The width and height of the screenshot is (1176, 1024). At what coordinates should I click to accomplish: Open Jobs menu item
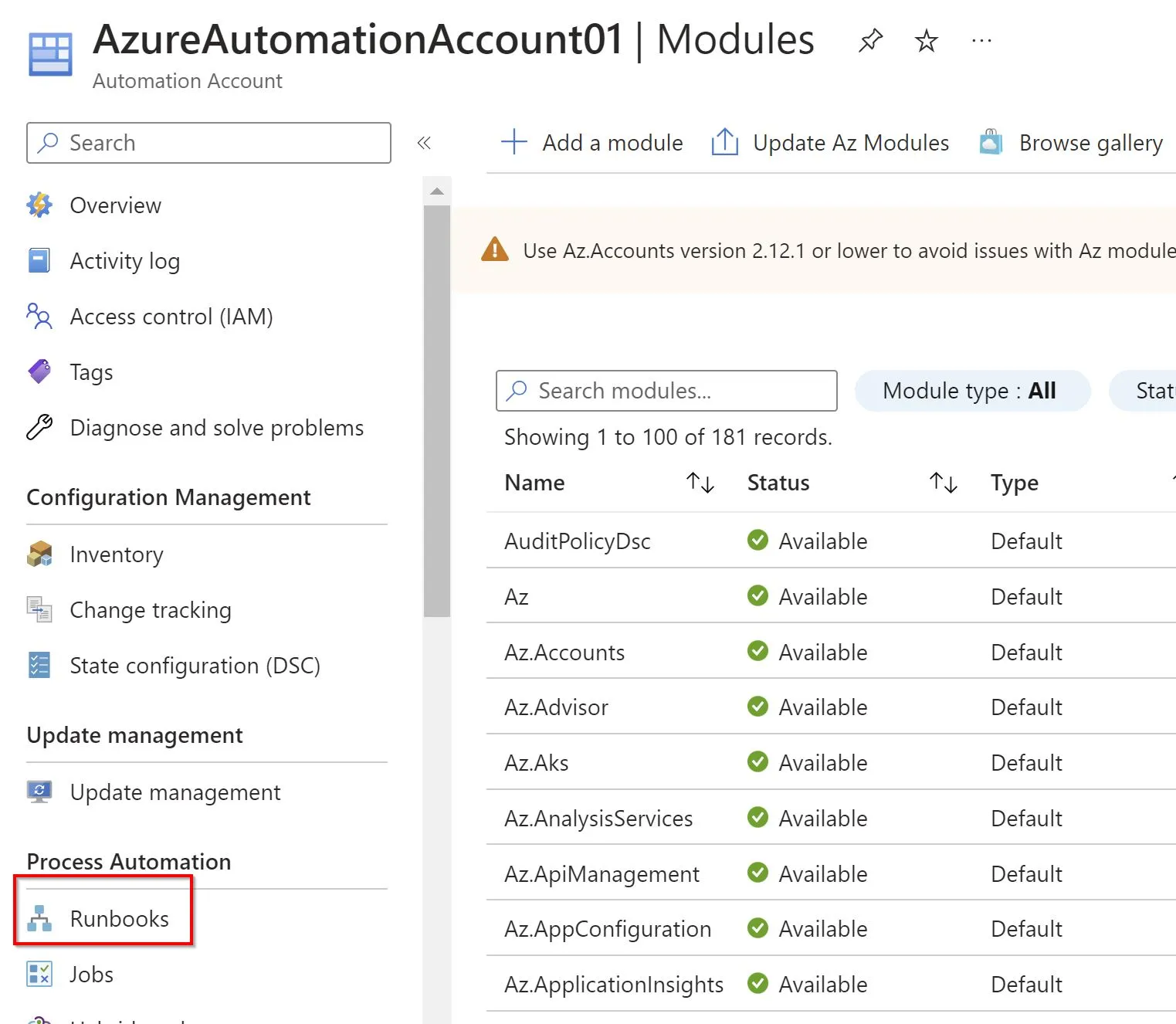pos(91,975)
